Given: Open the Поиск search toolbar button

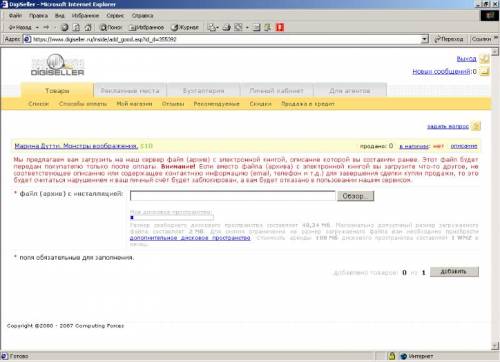Looking at the screenshot, I should [x=111, y=27].
